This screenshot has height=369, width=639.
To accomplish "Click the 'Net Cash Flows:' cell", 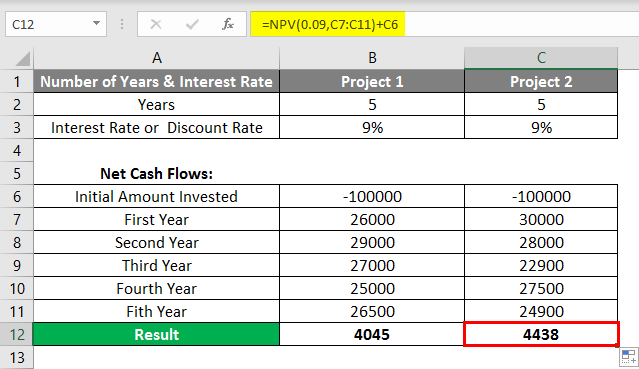I will [156, 174].
